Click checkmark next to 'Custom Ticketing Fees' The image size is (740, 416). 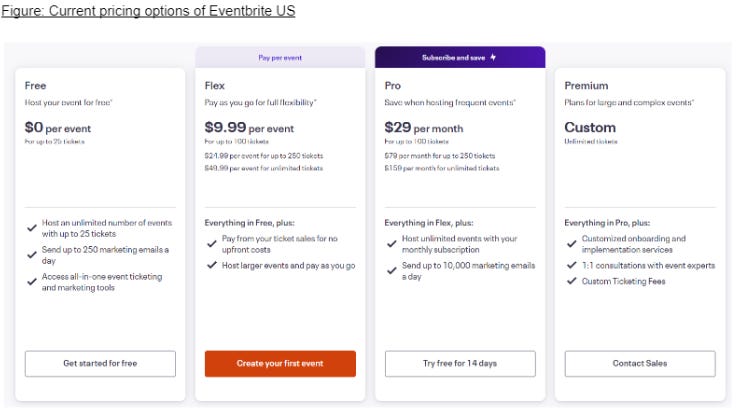point(572,281)
